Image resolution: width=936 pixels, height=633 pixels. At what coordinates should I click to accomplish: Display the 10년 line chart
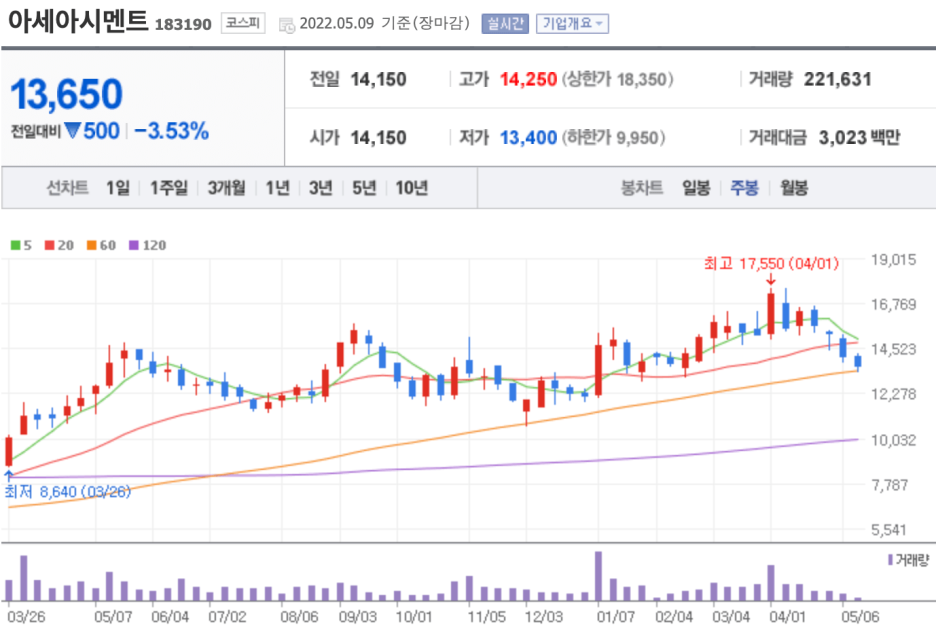click(x=412, y=188)
